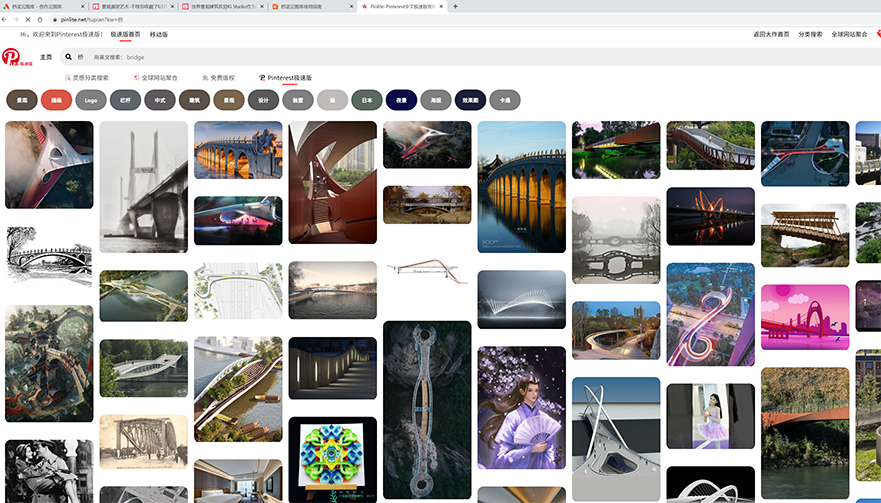This screenshot has width=881, height=503.
Task: Click the Logo filter chip
Action: click(91, 100)
